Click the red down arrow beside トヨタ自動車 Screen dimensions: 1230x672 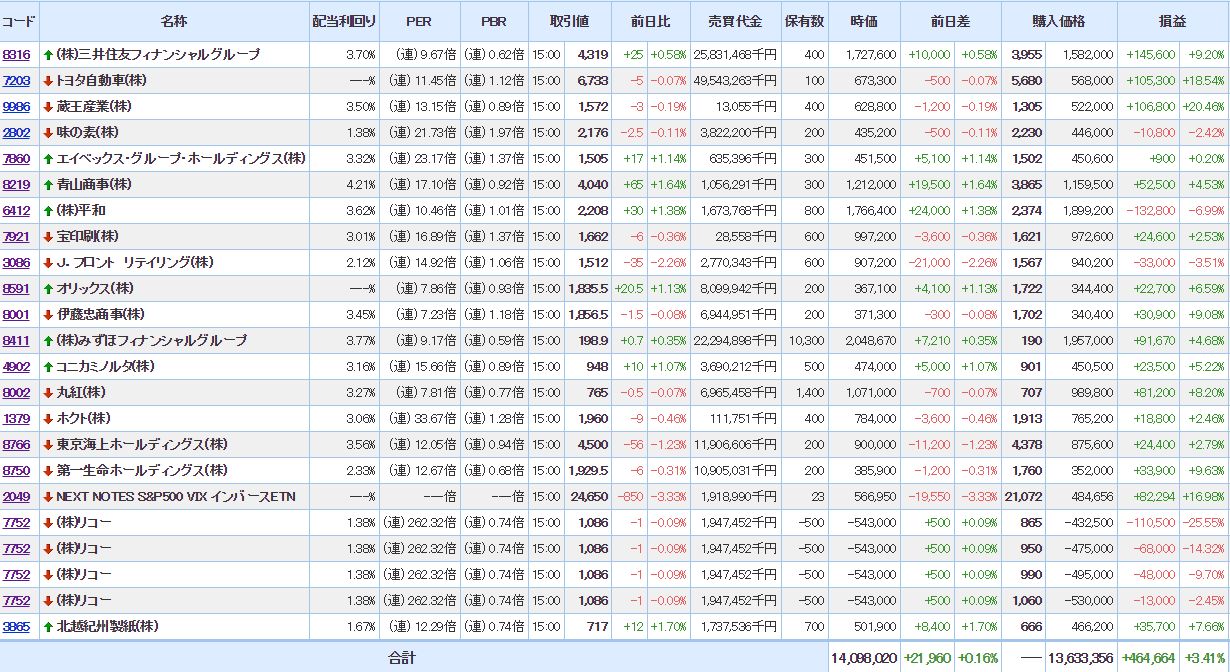coord(48,81)
